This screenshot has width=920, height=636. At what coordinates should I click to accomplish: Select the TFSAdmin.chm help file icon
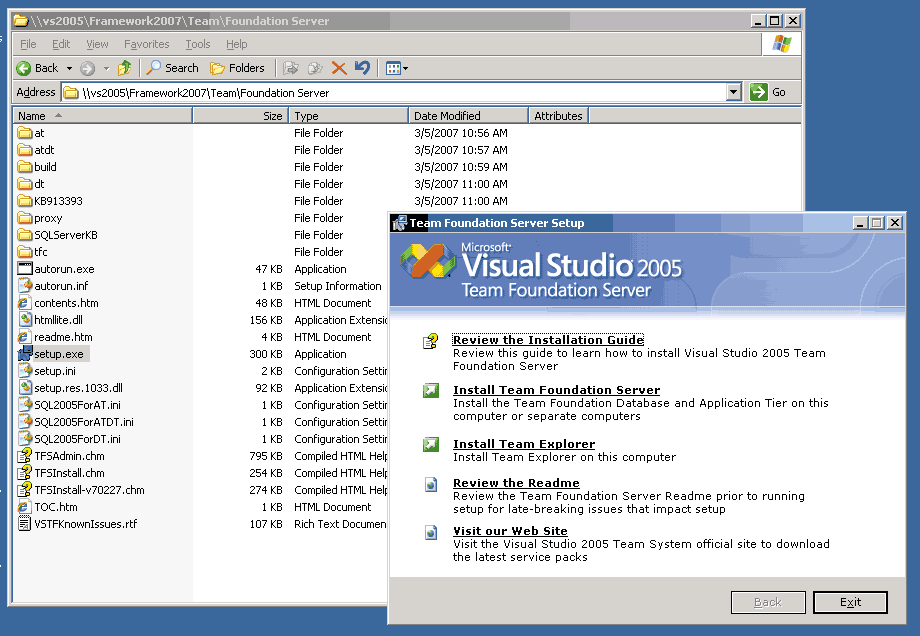[25, 456]
